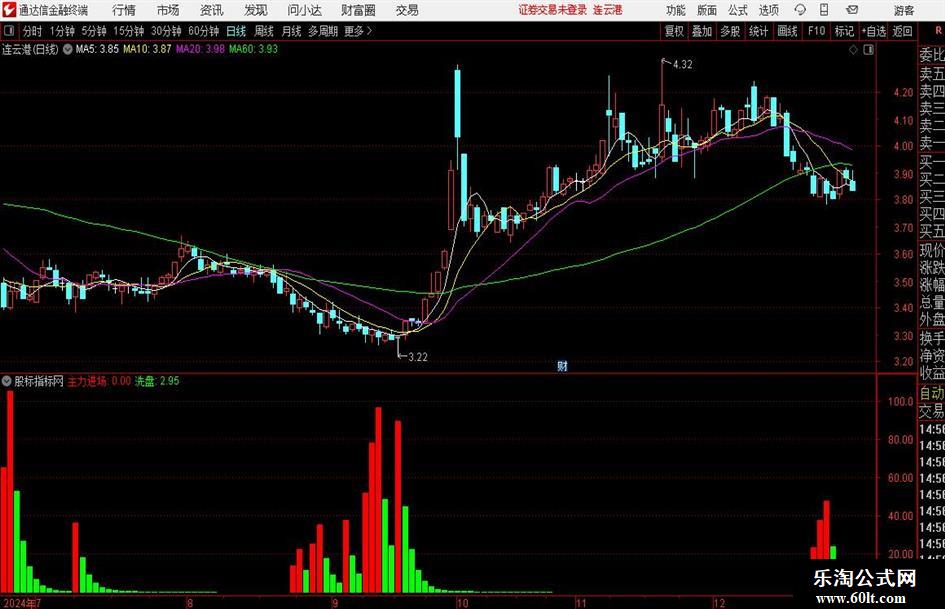
Task: Select the 日线 daily tab
Action: click(x=236, y=31)
